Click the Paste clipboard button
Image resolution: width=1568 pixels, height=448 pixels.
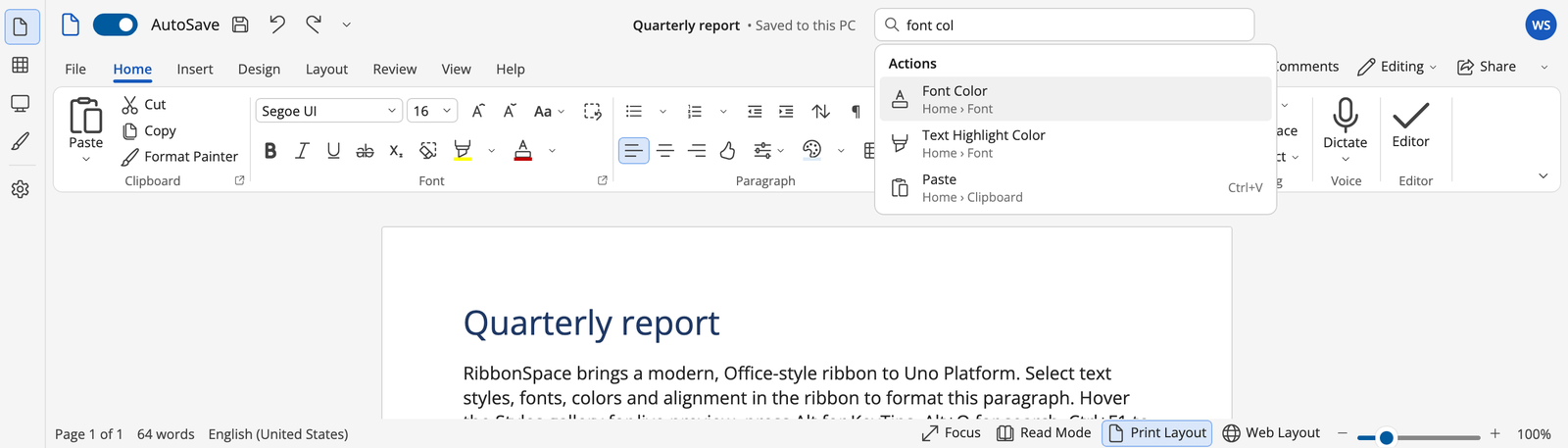(x=85, y=123)
